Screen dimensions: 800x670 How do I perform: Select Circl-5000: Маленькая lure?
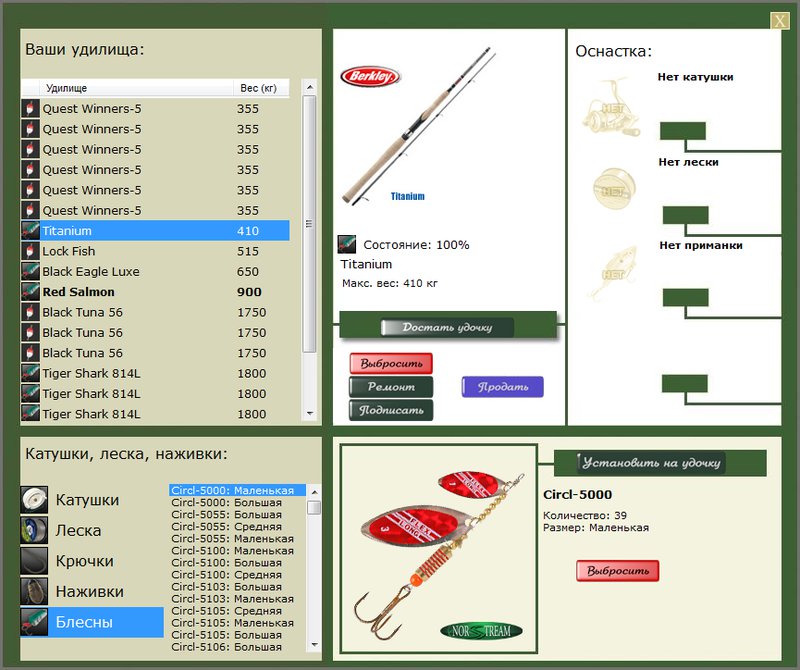click(x=238, y=490)
